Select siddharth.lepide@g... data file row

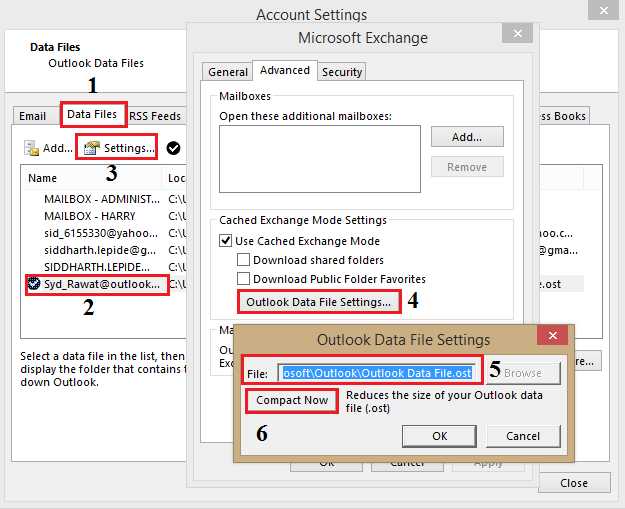pos(103,250)
